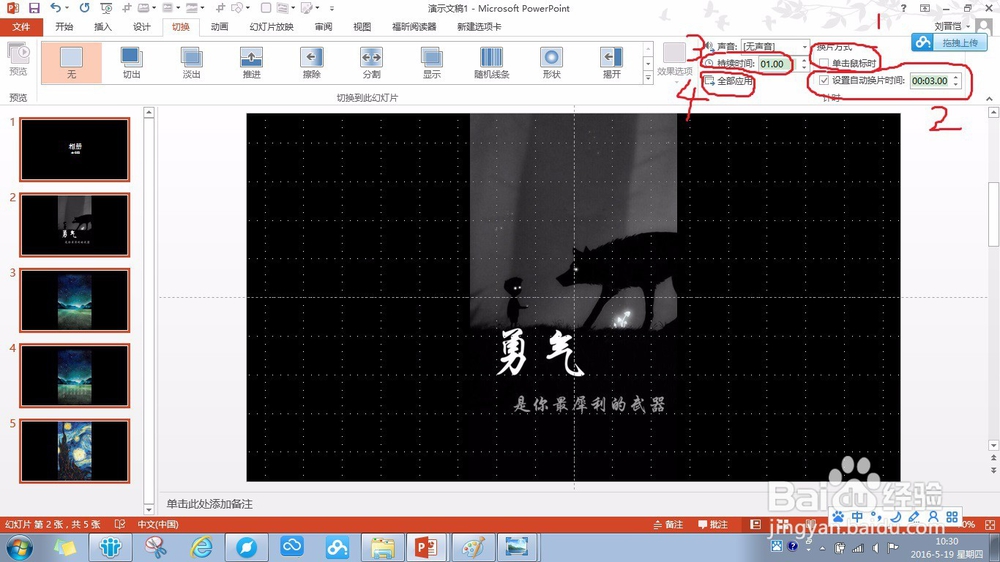This screenshot has height=562, width=1000.
Task: Switch to normal view icon in status bar
Action: click(x=756, y=524)
